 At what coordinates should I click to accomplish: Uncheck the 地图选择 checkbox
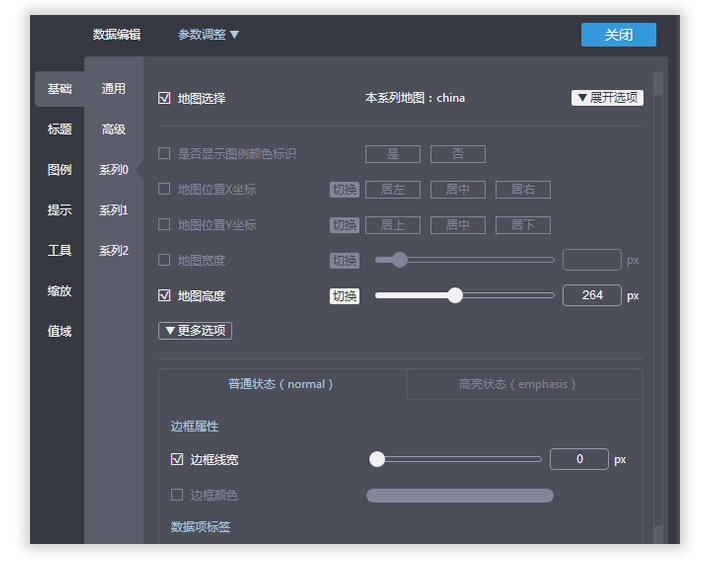point(164,98)
